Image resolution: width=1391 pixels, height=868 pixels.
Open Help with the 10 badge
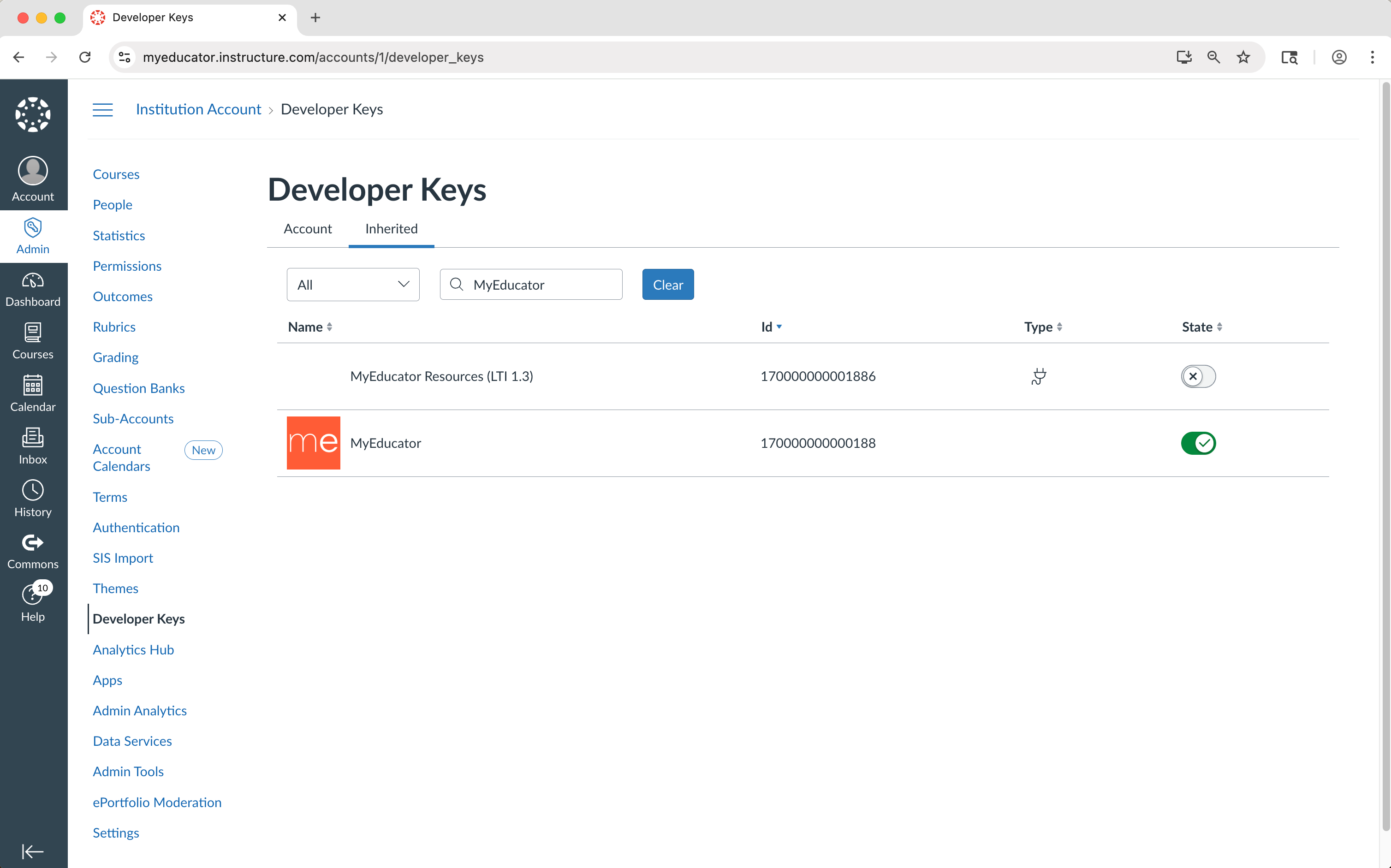(33, 603)
